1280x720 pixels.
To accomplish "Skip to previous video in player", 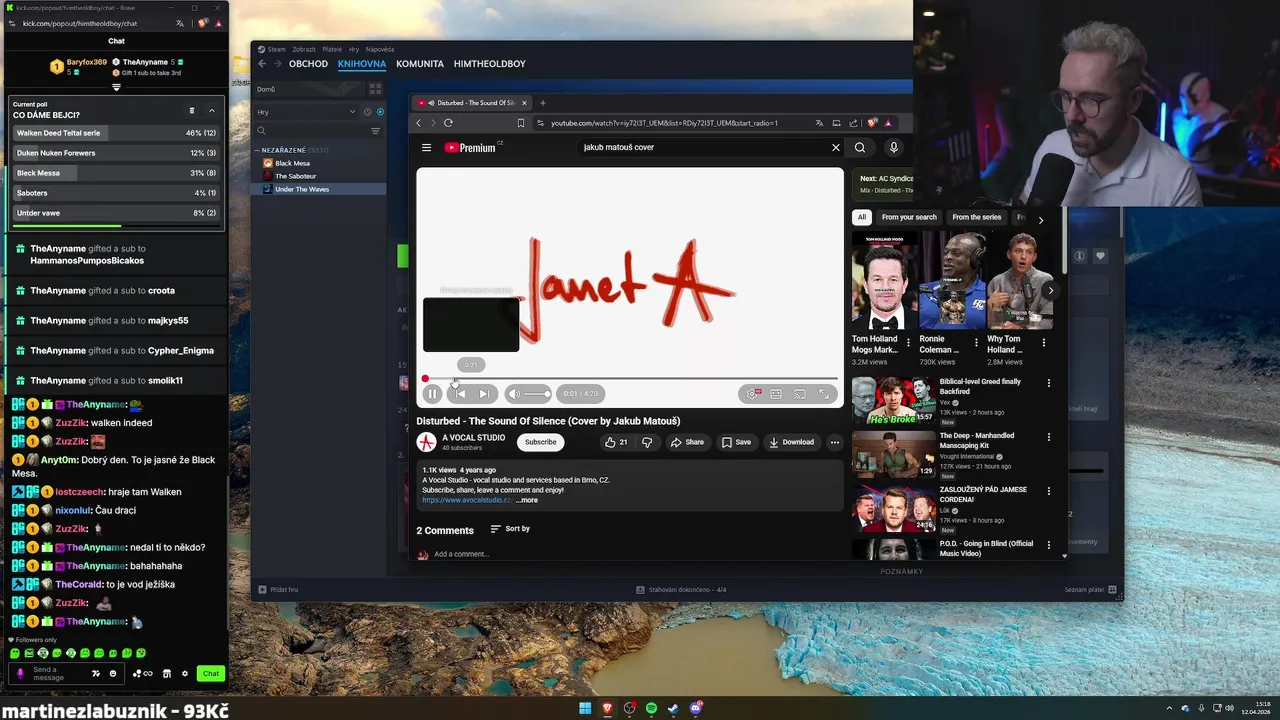I will coord(460,394).
